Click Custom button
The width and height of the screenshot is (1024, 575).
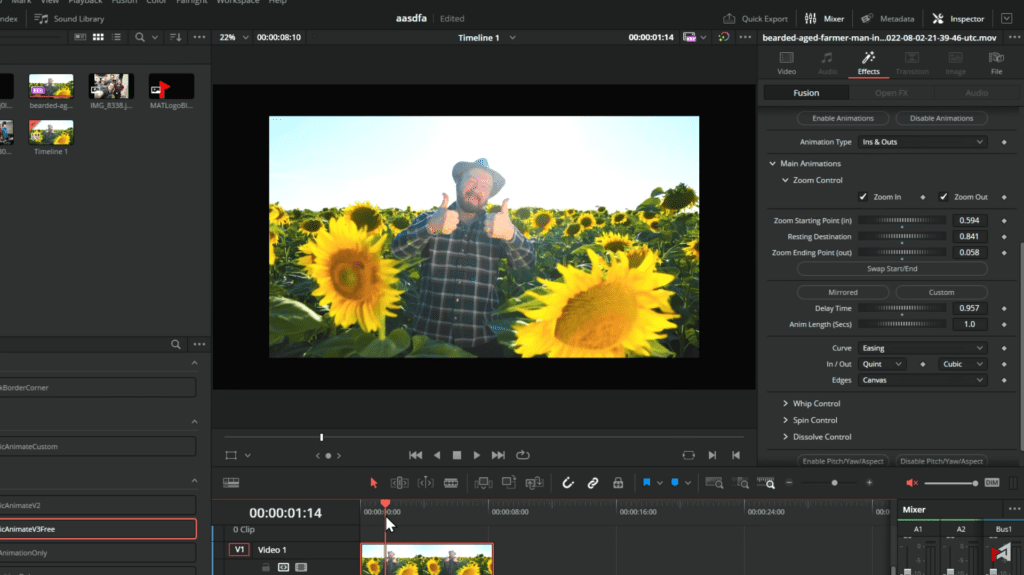(941, 292)
